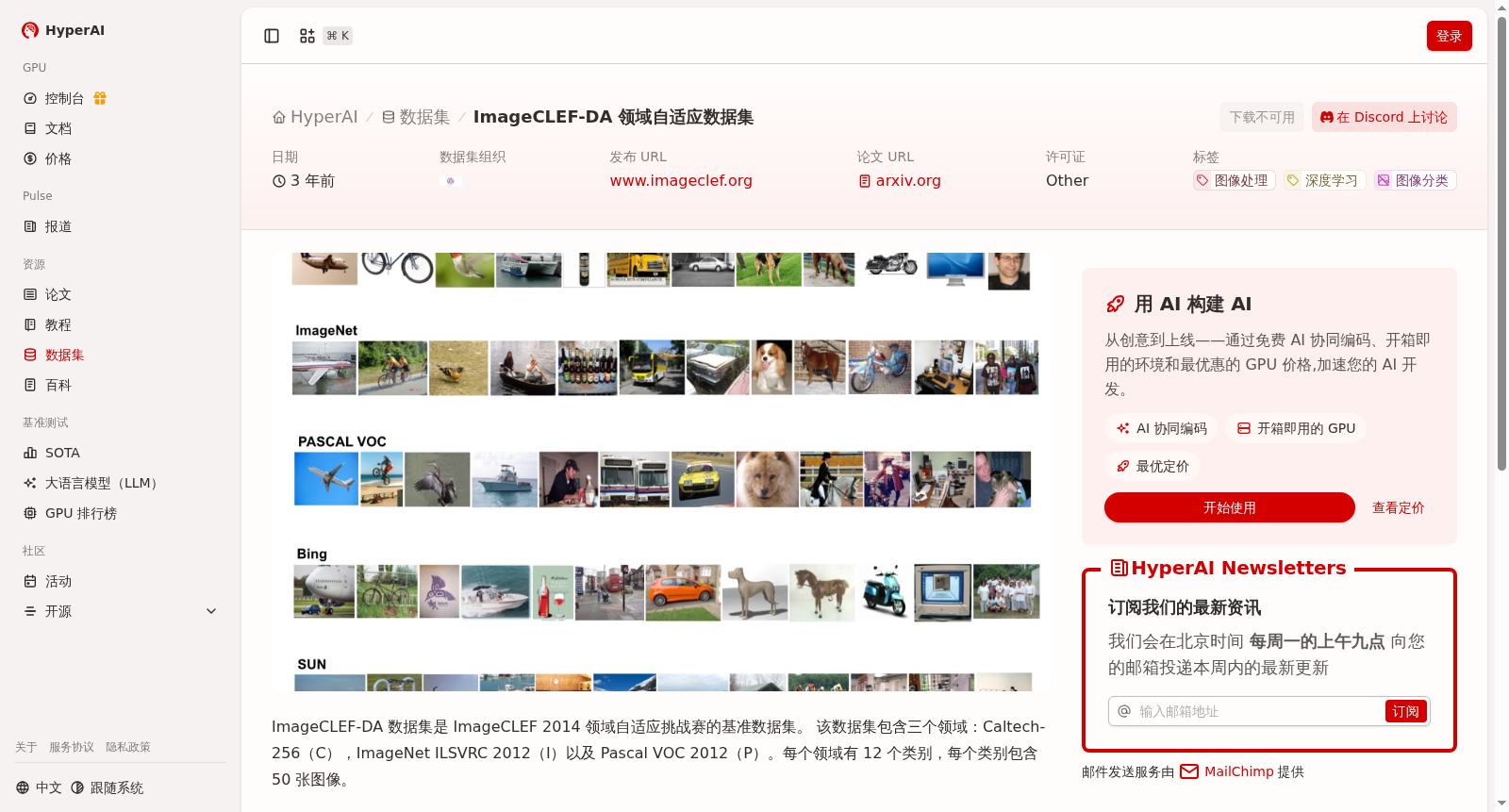1509x812 pixels.
Task: Click the book icon beside 教程
Action: 30,324
